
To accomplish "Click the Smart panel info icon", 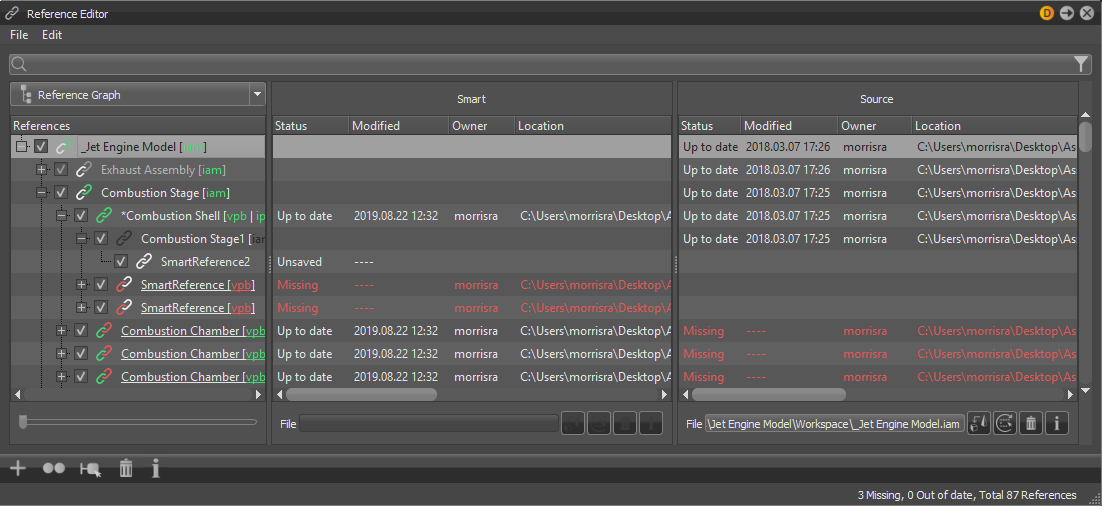I will click(x=651, y=423).
